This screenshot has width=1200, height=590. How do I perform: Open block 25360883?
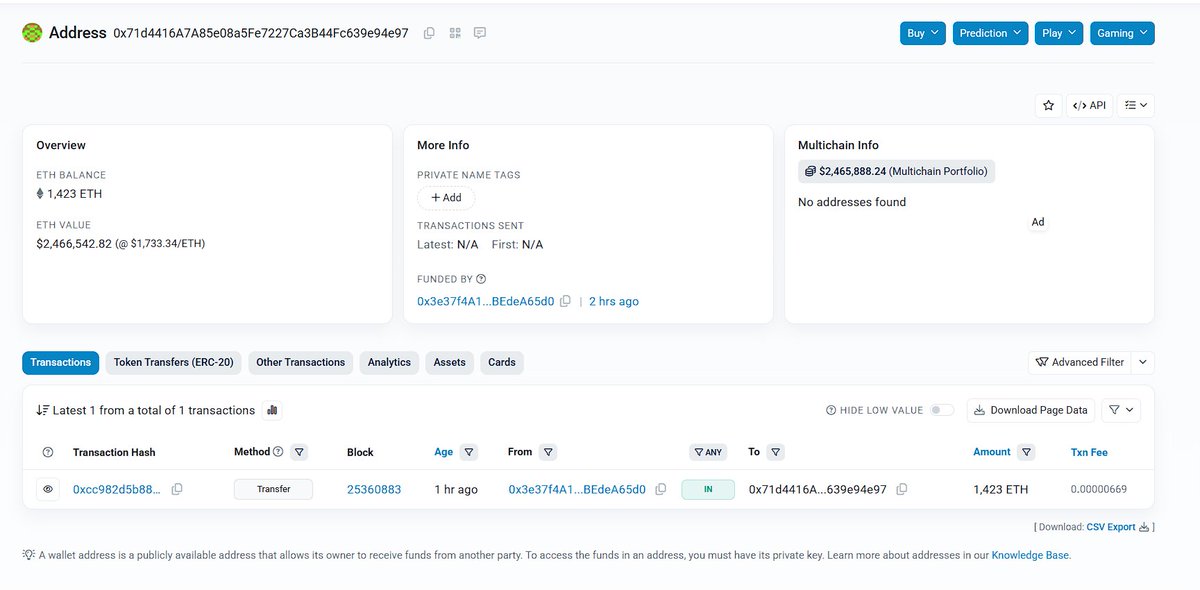point(374,490)
